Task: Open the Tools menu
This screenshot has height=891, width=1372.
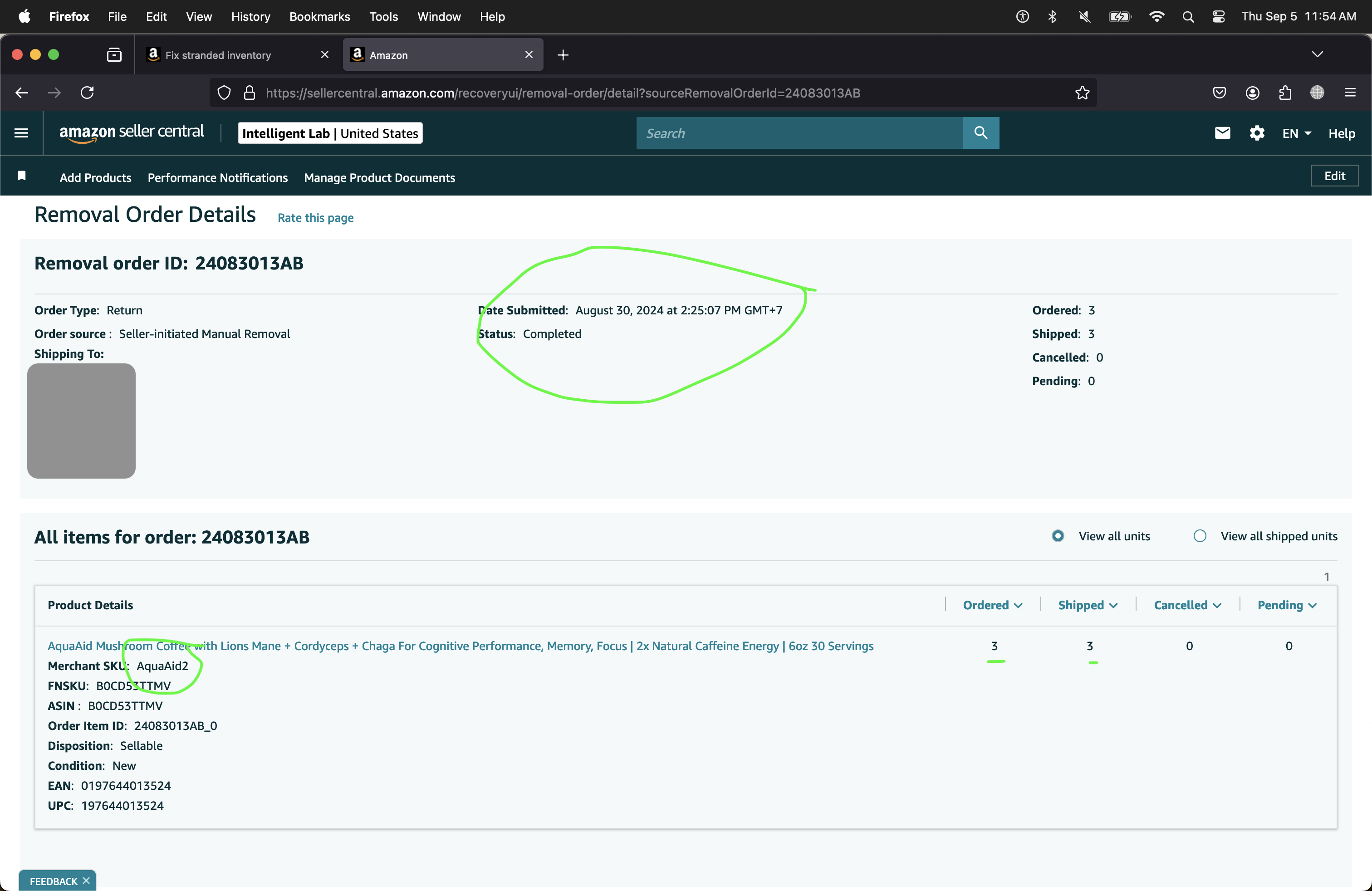Action: tap(383, 17)
